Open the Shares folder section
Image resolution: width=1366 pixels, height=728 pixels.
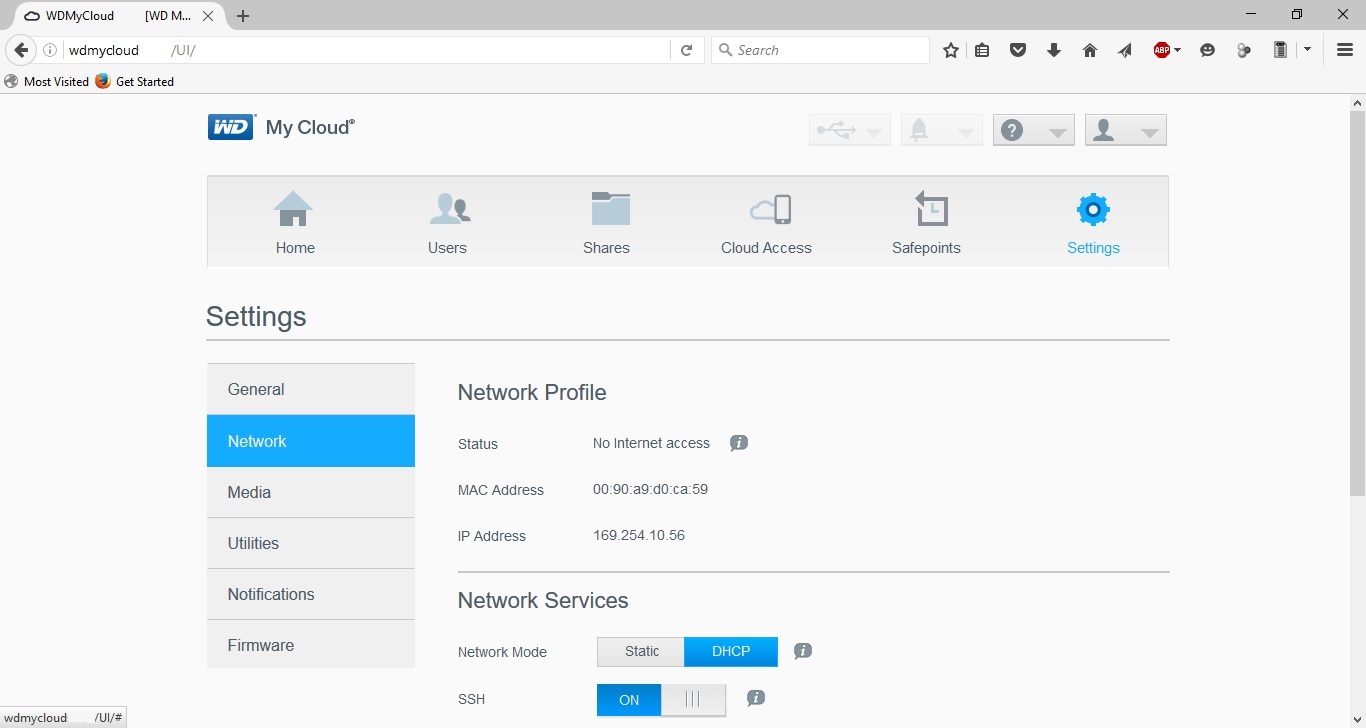point(607,222)
